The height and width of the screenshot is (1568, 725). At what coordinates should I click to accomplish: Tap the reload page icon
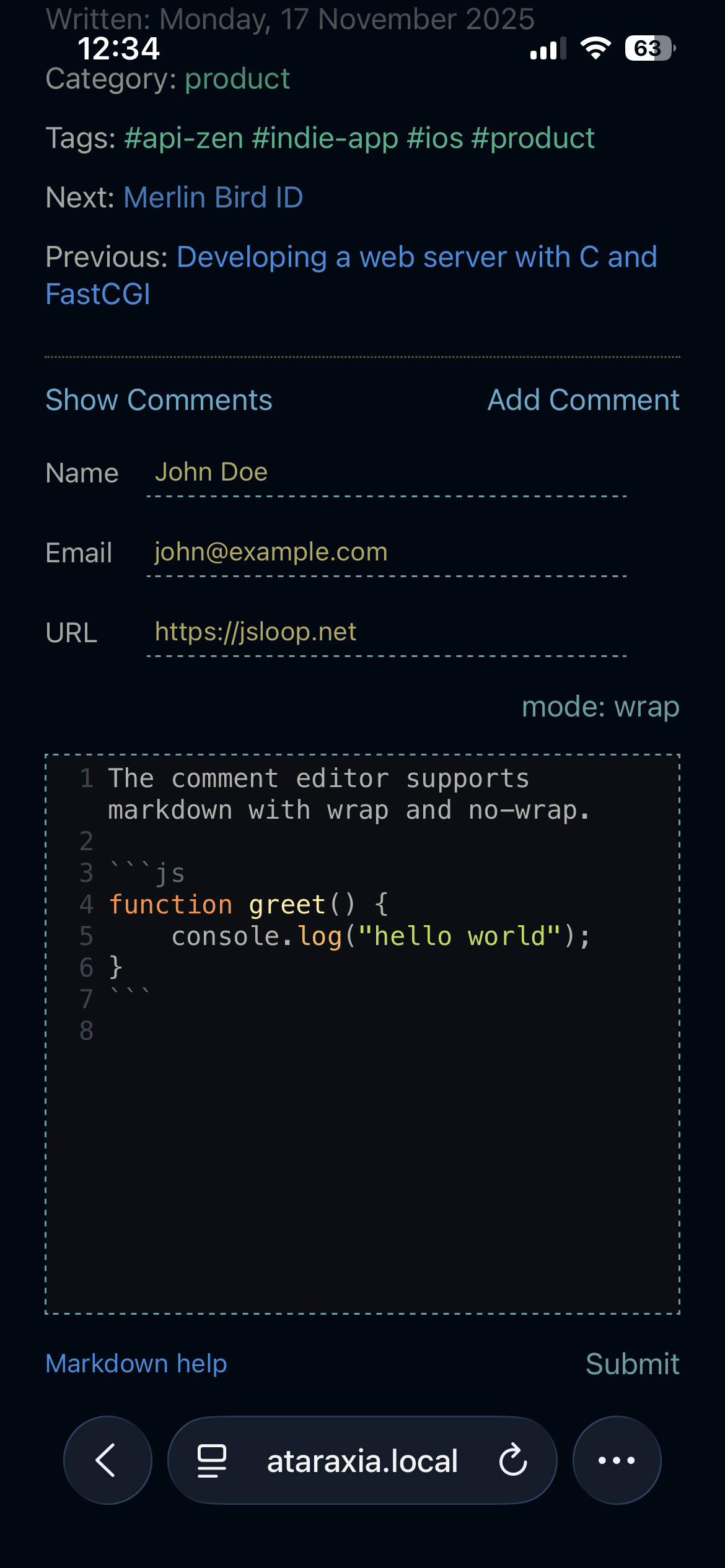513,1460
